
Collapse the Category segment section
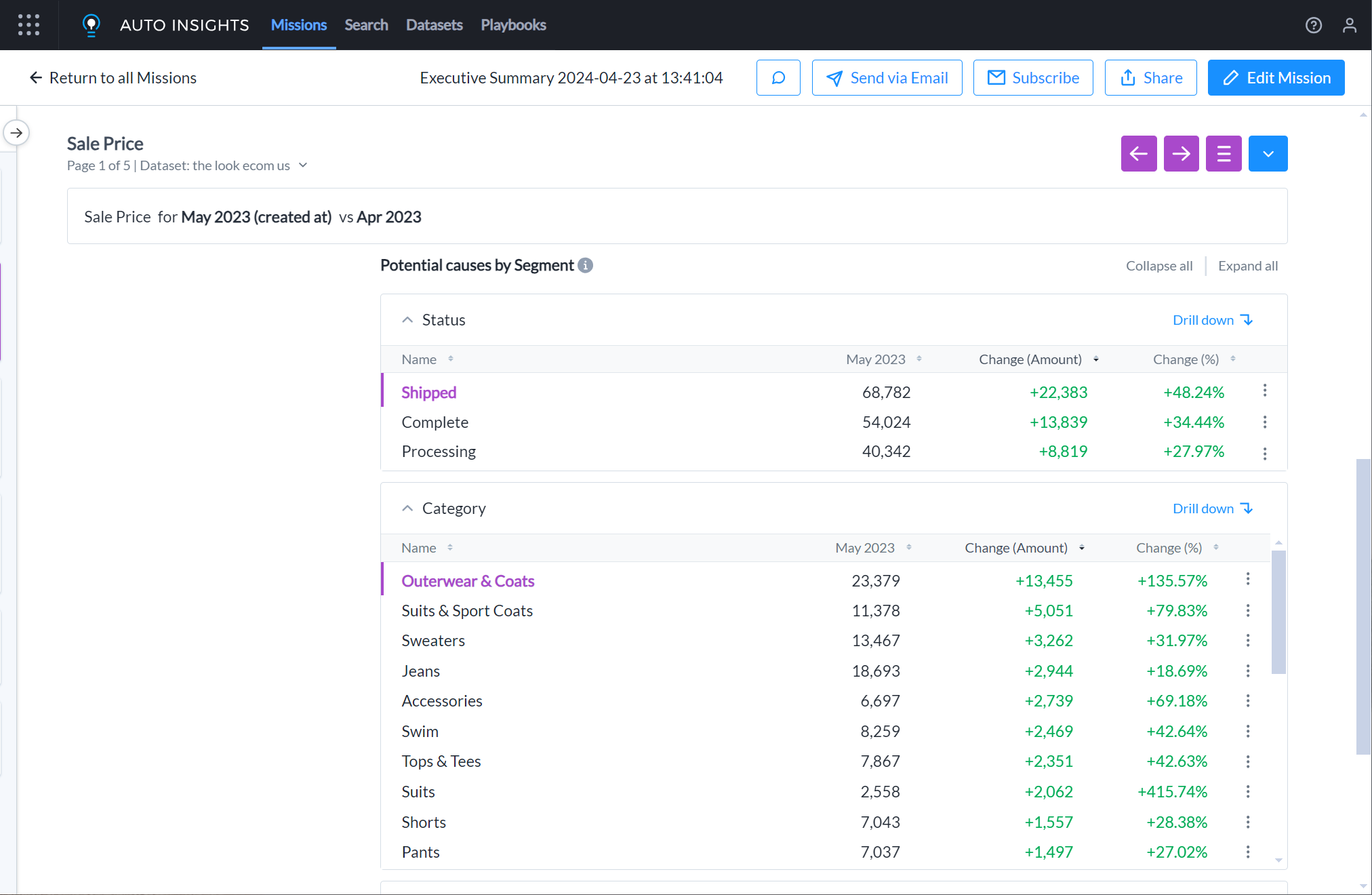pos(407,508)
